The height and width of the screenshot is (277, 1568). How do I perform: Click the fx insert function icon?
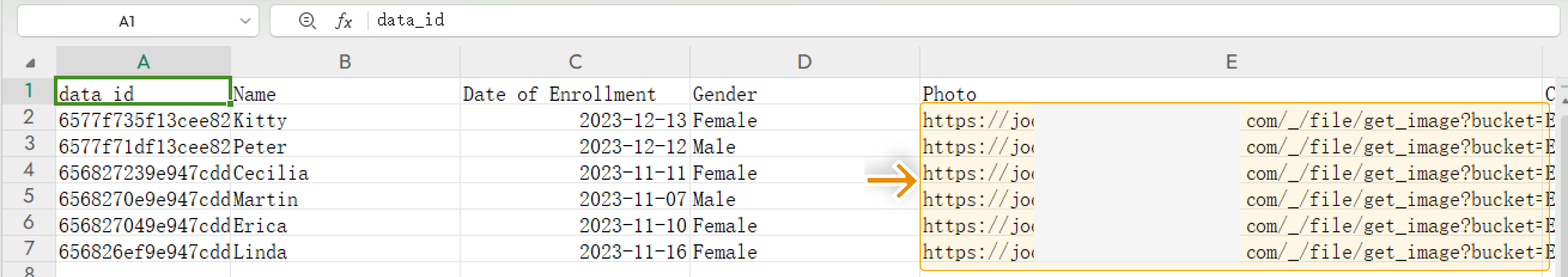point(343,21)
